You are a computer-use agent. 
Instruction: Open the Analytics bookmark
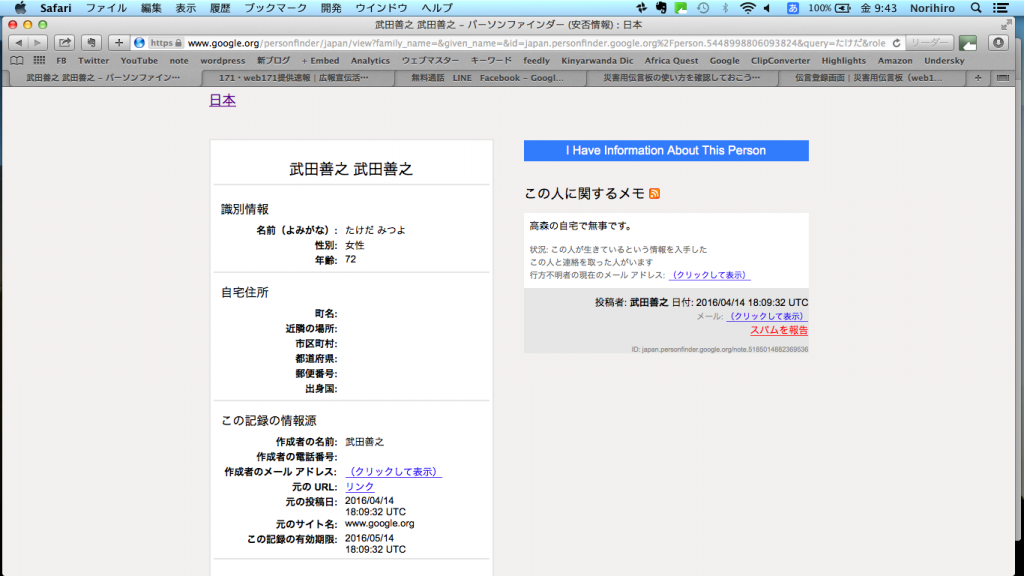point(370,61)
